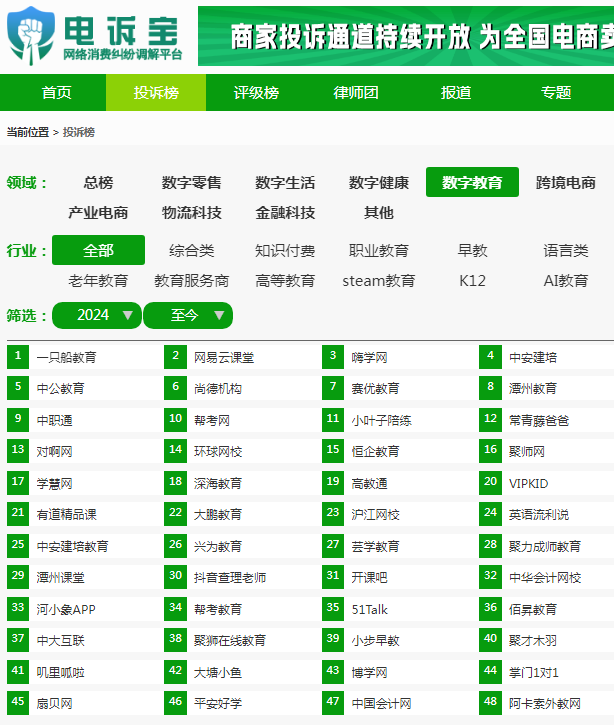Viewport: 614px width, 725px height.
Task: Filter industry by AI教育
Action: 565,280
